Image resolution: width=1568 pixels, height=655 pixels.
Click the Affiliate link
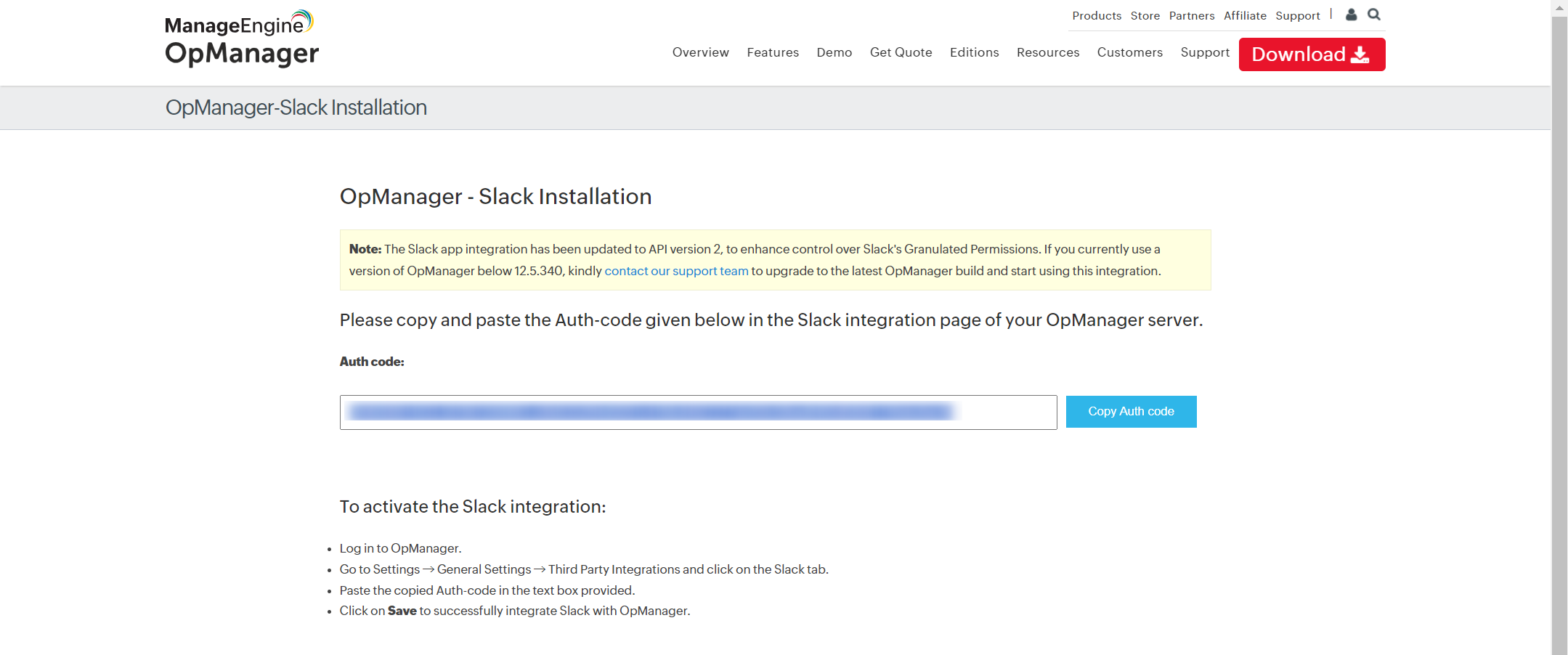coord(1245,15)
